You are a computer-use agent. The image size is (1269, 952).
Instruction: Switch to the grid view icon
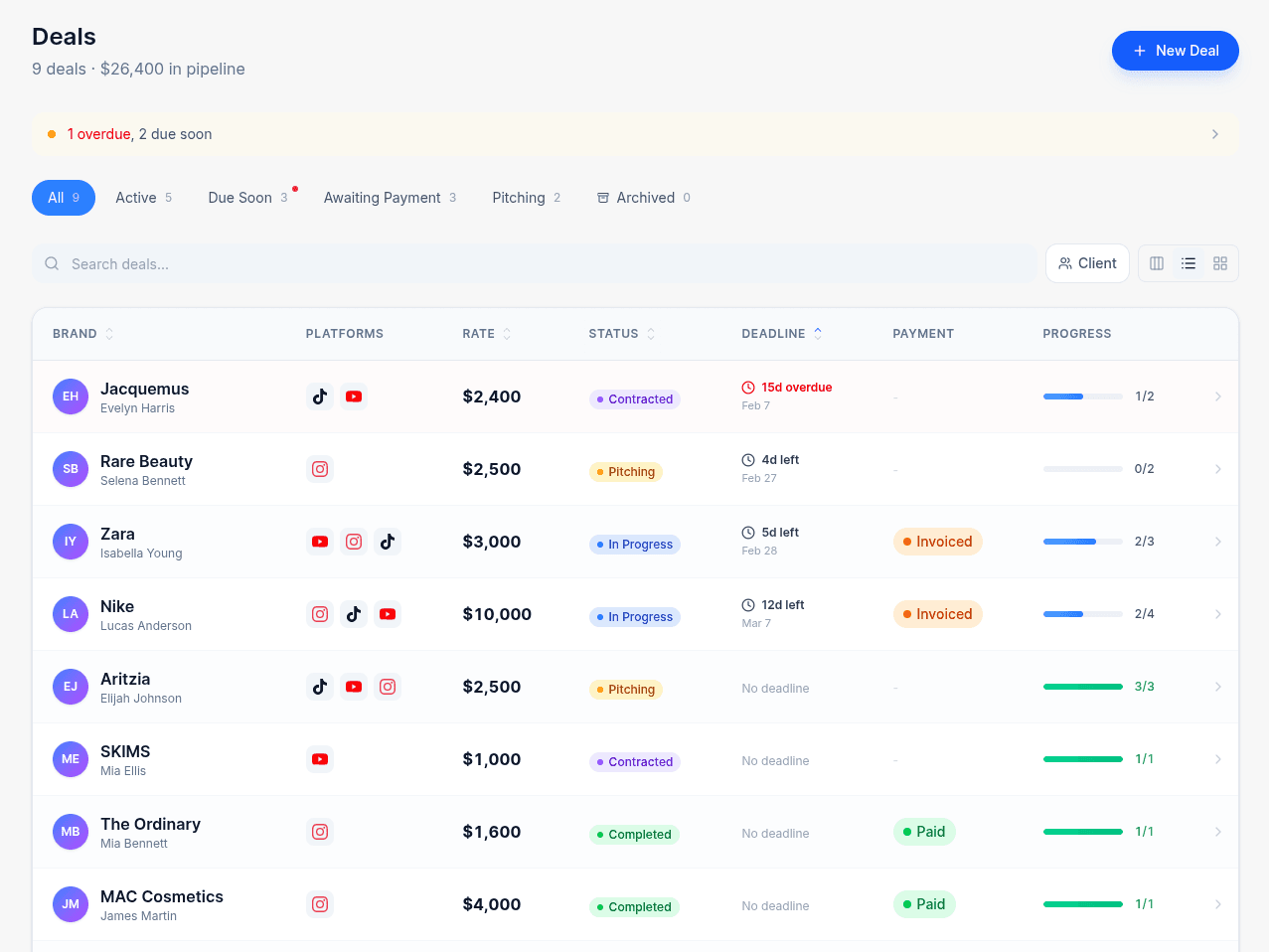1220,263
